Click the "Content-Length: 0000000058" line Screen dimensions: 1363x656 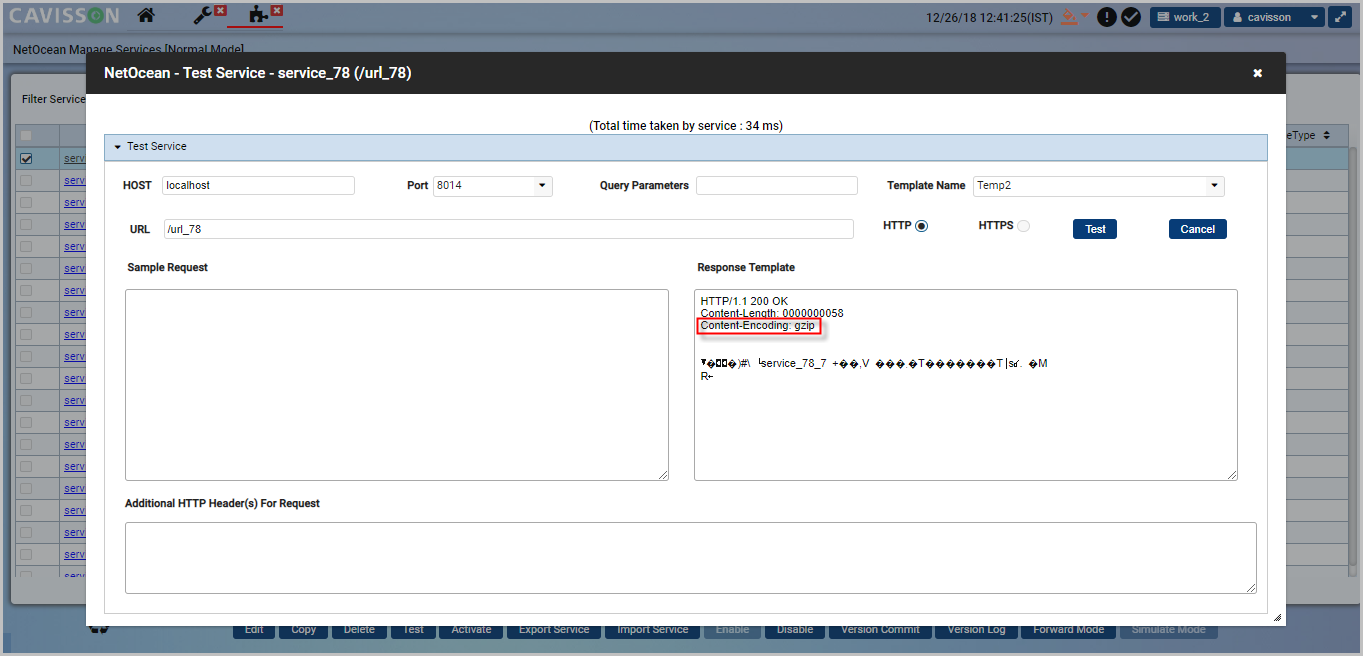(x=772, y=313)
